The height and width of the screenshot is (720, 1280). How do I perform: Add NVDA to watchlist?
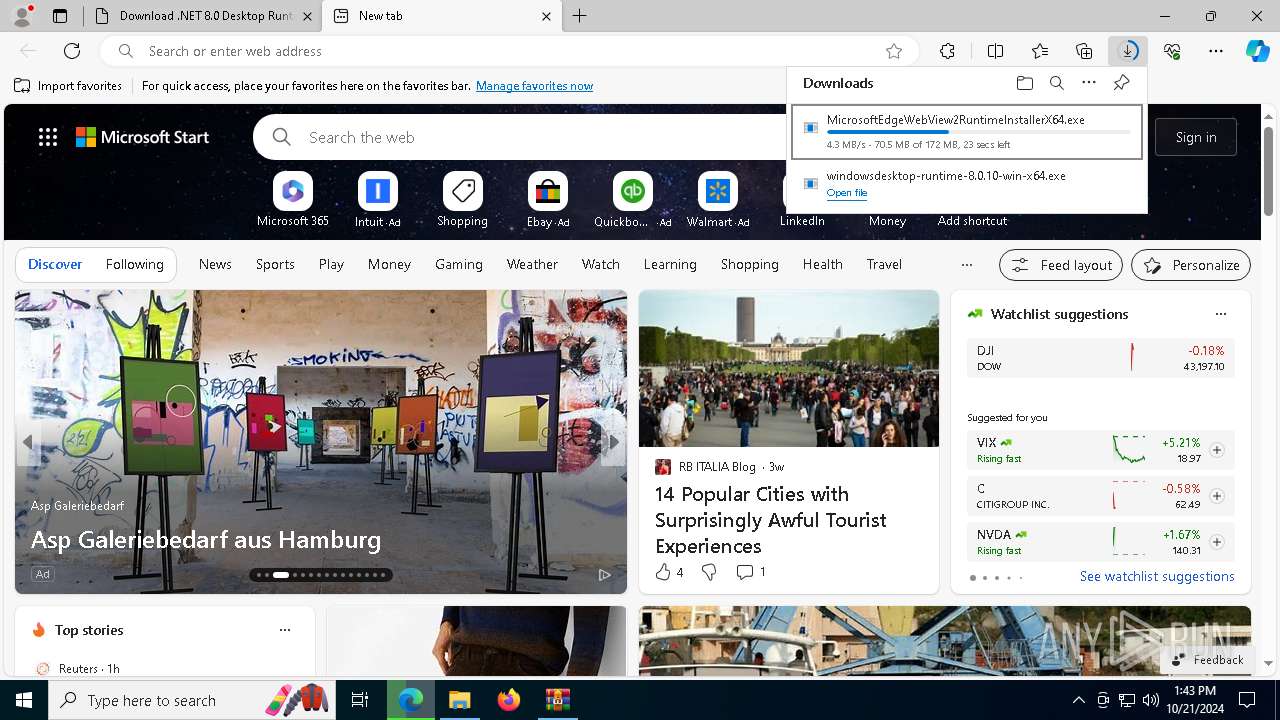point(1216,542)
